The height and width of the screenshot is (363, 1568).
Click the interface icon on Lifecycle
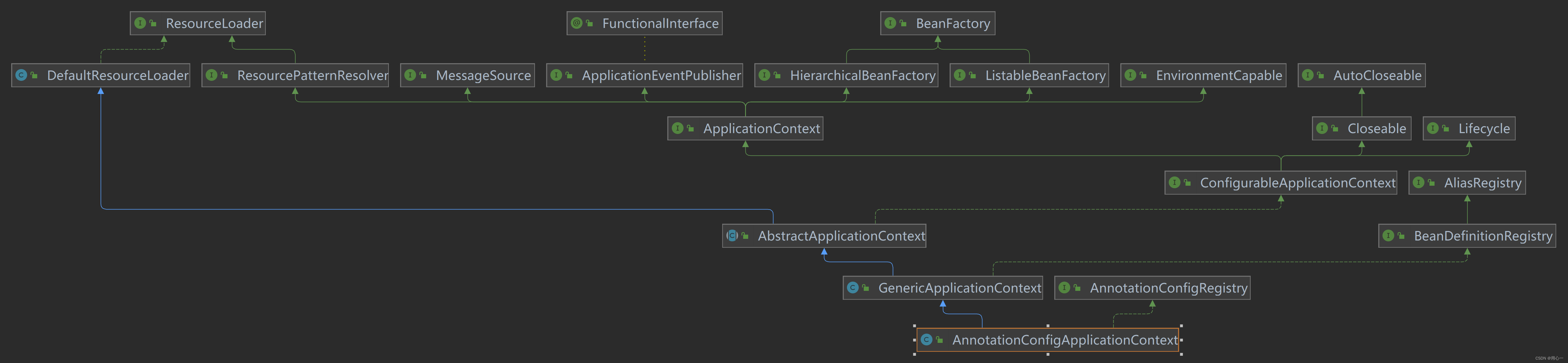coord(1433,128)
